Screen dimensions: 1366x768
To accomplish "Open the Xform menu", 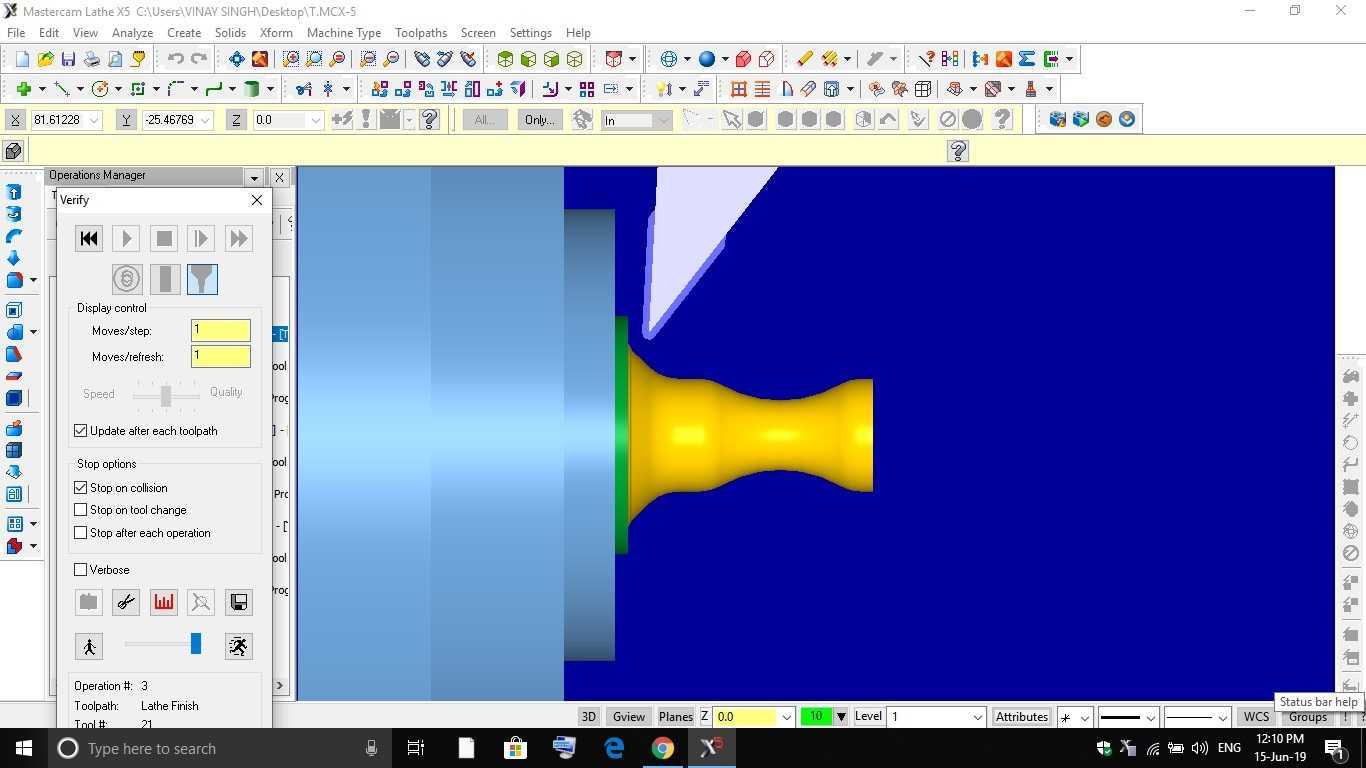I will (276, 33).
